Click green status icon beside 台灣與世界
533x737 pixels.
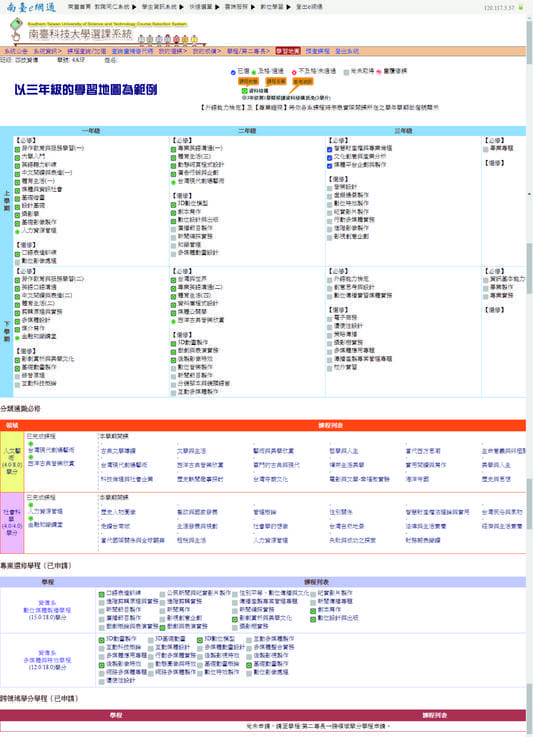coord(173,280)
